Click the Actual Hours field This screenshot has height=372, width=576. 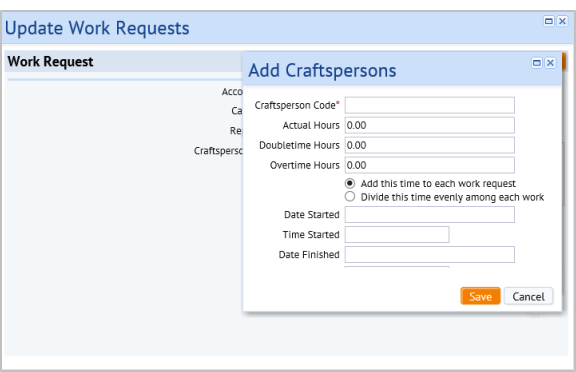[x=429, y=125]
